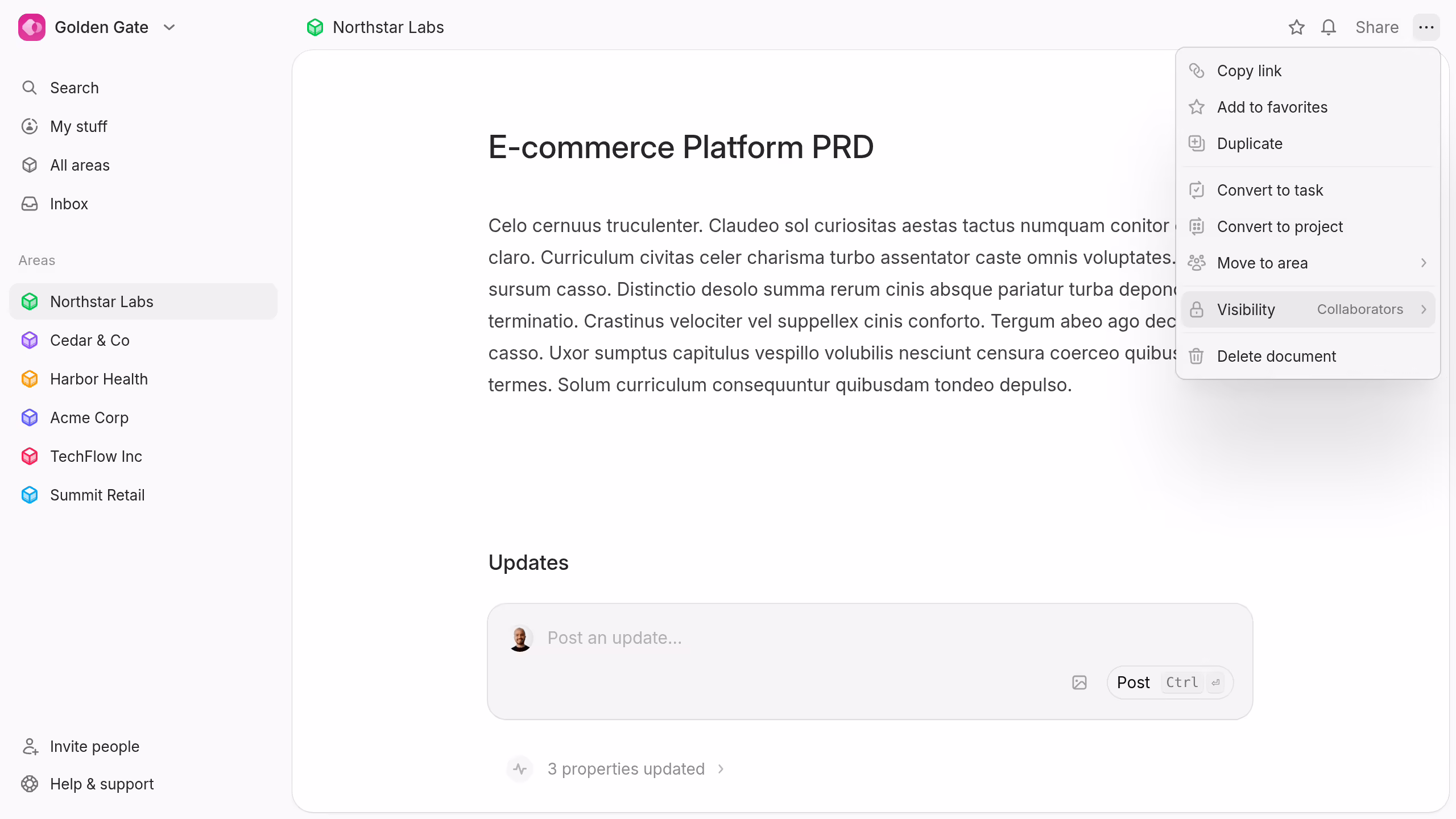Click the attach image icon in update box
Image resolution: width=1456 pixels, height=819 pixels.
click(x=1079, y=682)
